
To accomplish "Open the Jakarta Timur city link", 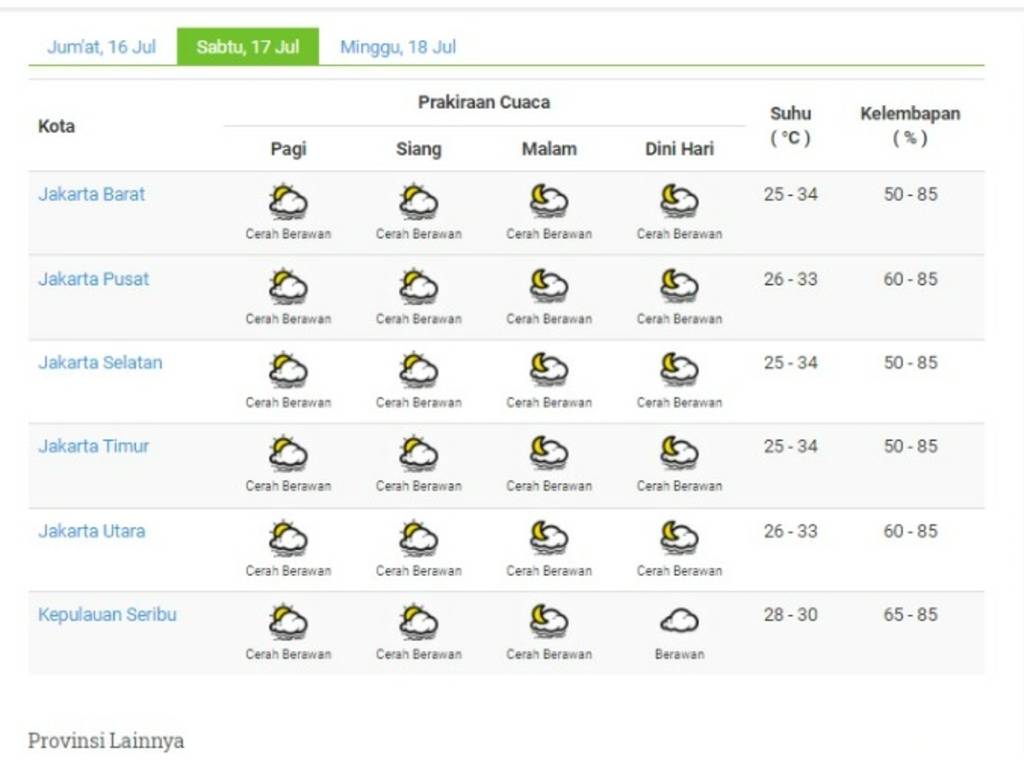I will tap(93, 446).
